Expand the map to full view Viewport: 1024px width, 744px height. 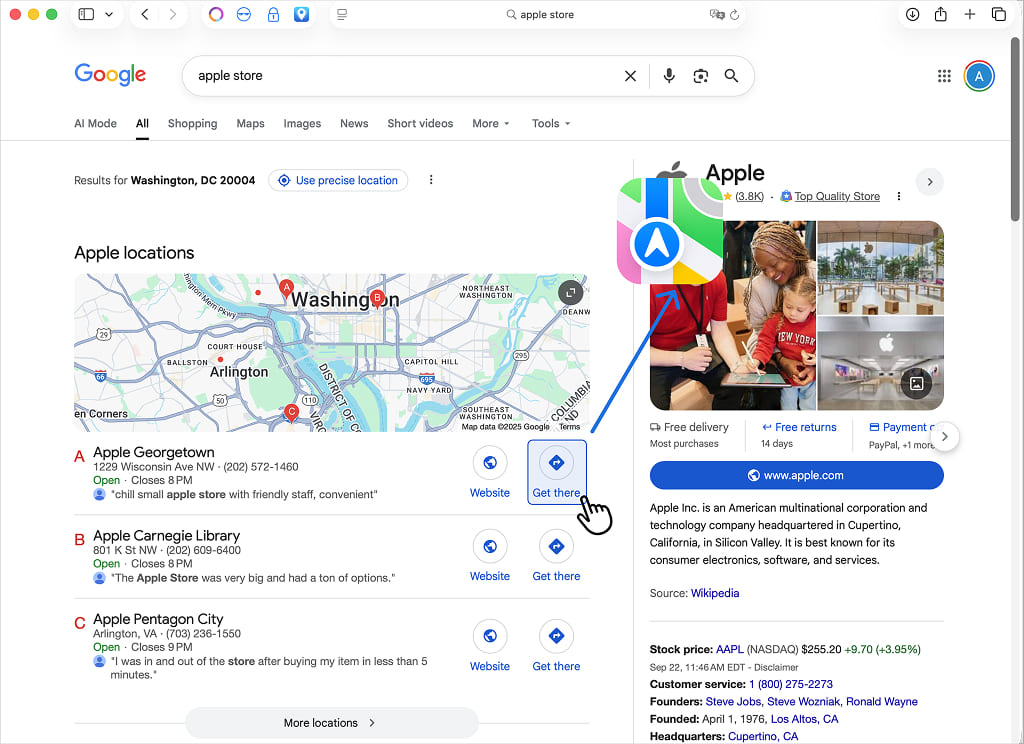pos(570,292)
